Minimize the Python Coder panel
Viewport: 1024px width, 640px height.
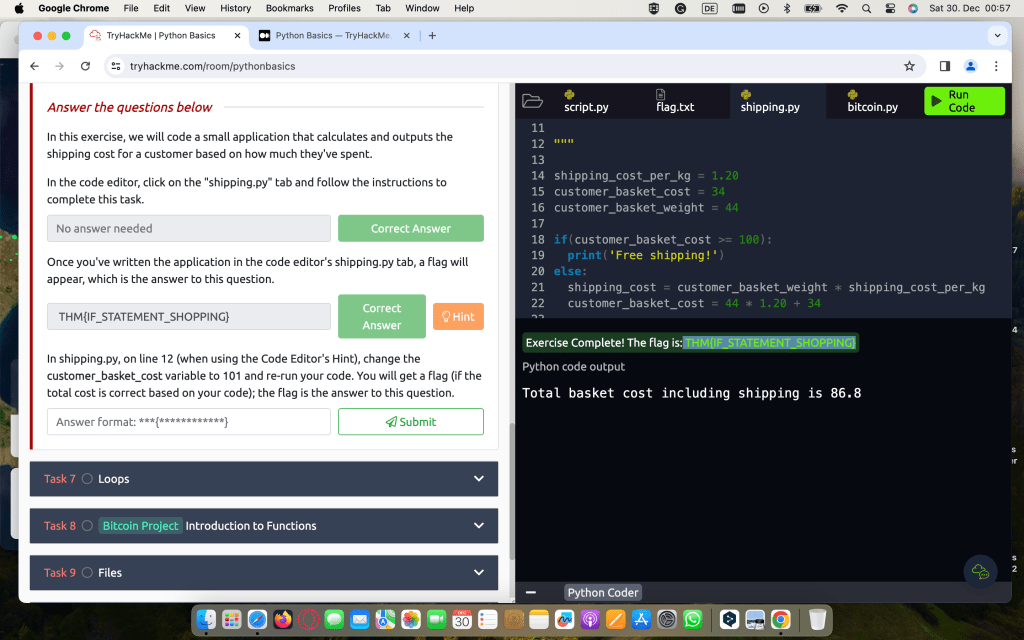(x=531, y=592)
